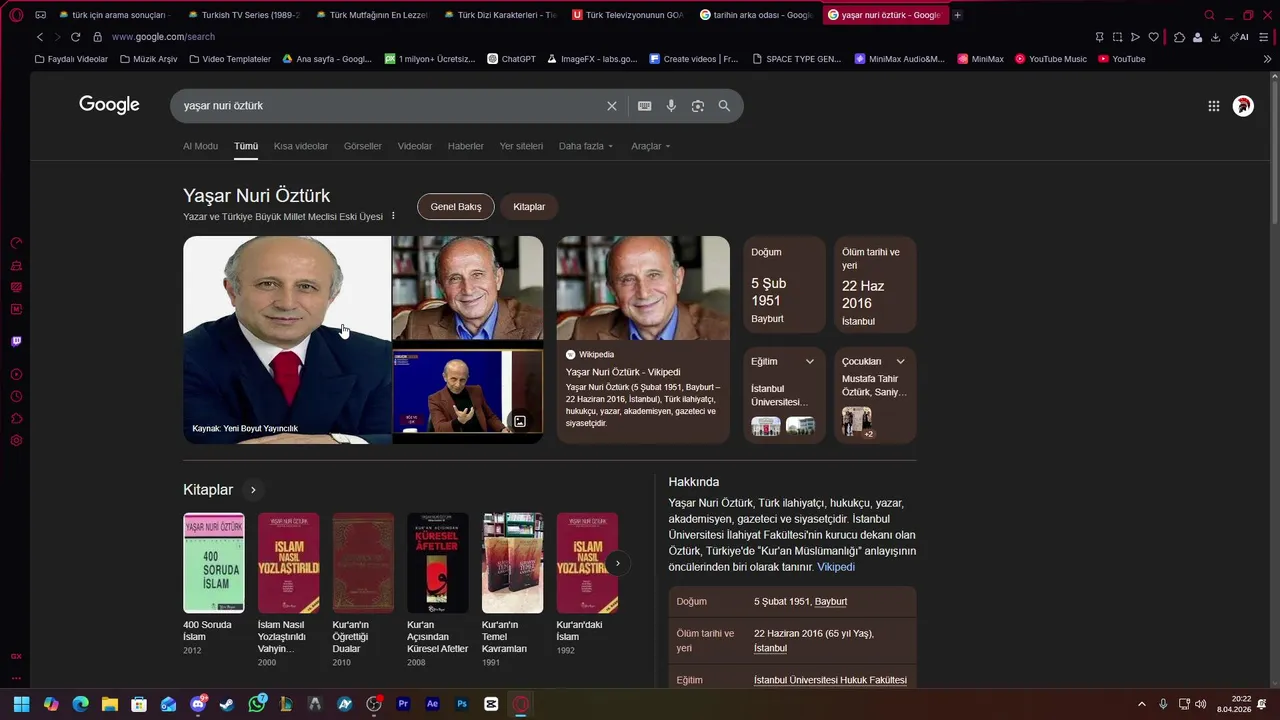Open the Google apps grid

[1213, 106]
